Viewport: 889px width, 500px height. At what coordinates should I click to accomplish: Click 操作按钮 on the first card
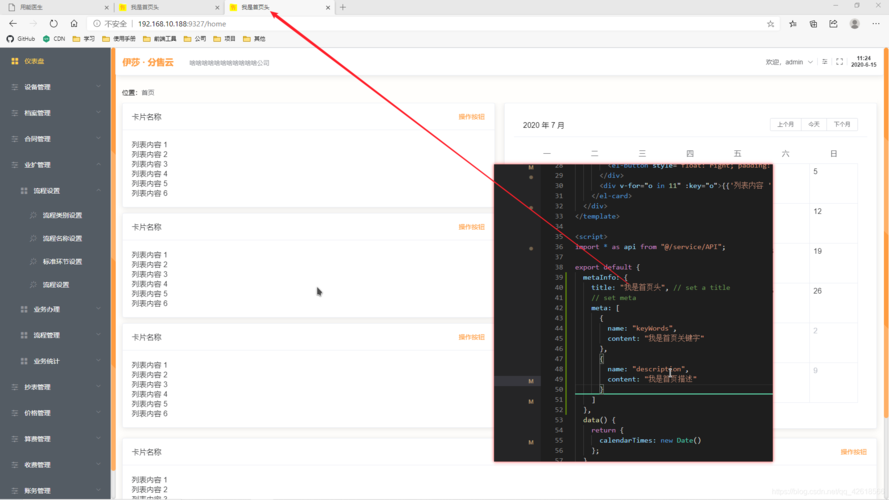pyautogui.click(x=472, y=117)
